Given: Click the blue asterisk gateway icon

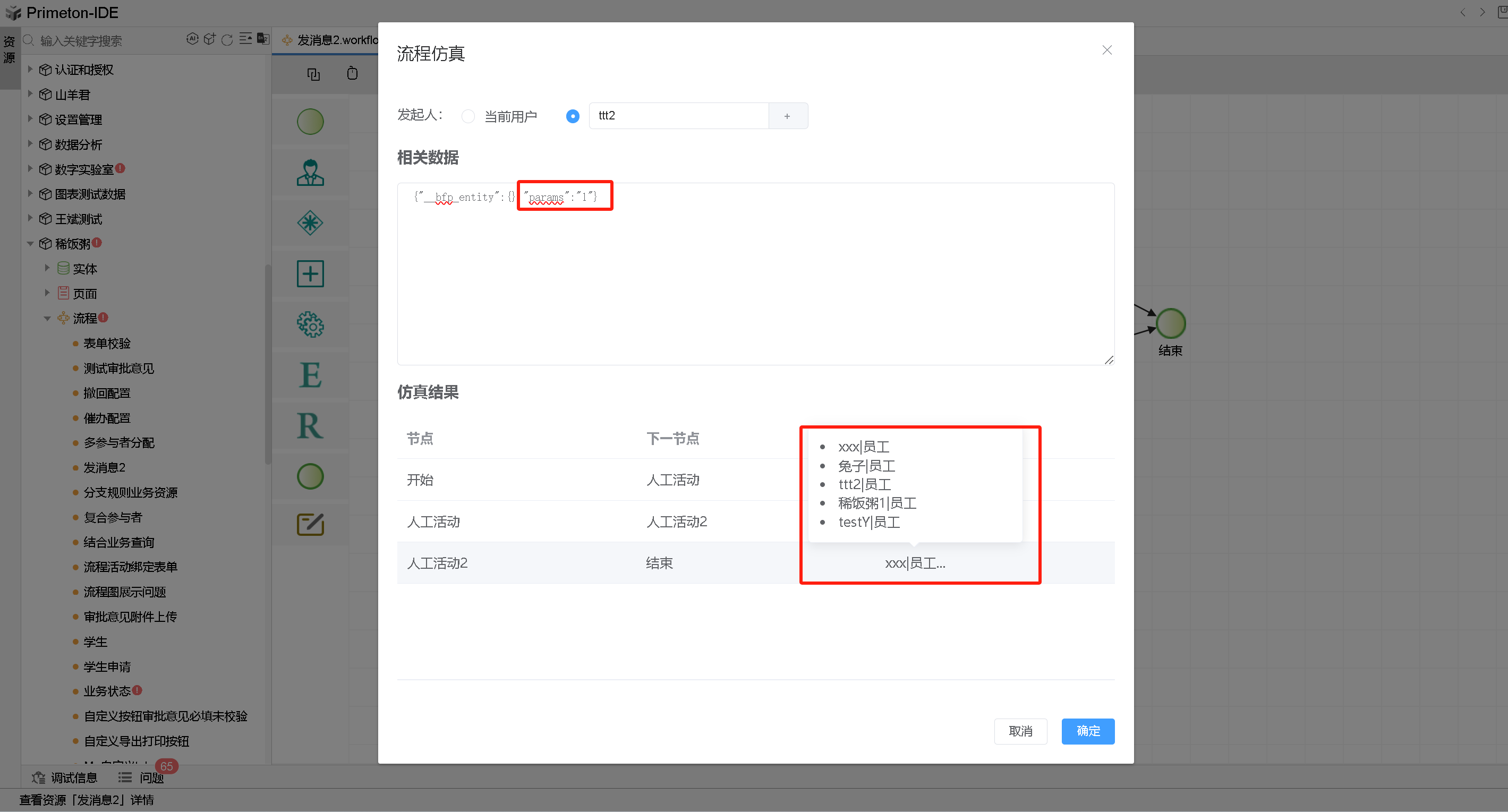Looking at the screenshot, I should pos(310,223).
